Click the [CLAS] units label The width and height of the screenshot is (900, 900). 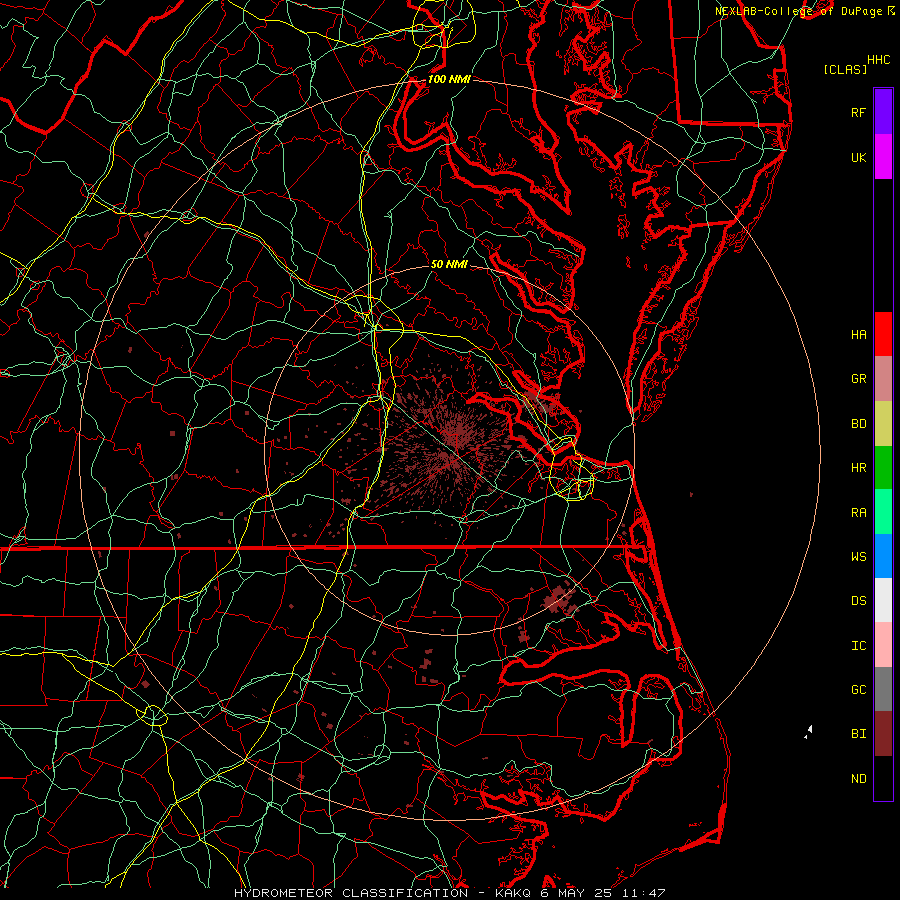tap(845, 70)
